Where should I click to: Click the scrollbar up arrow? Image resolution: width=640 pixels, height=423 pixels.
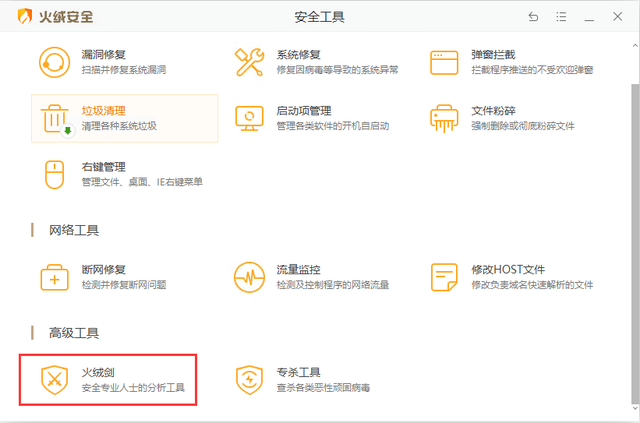635,45
